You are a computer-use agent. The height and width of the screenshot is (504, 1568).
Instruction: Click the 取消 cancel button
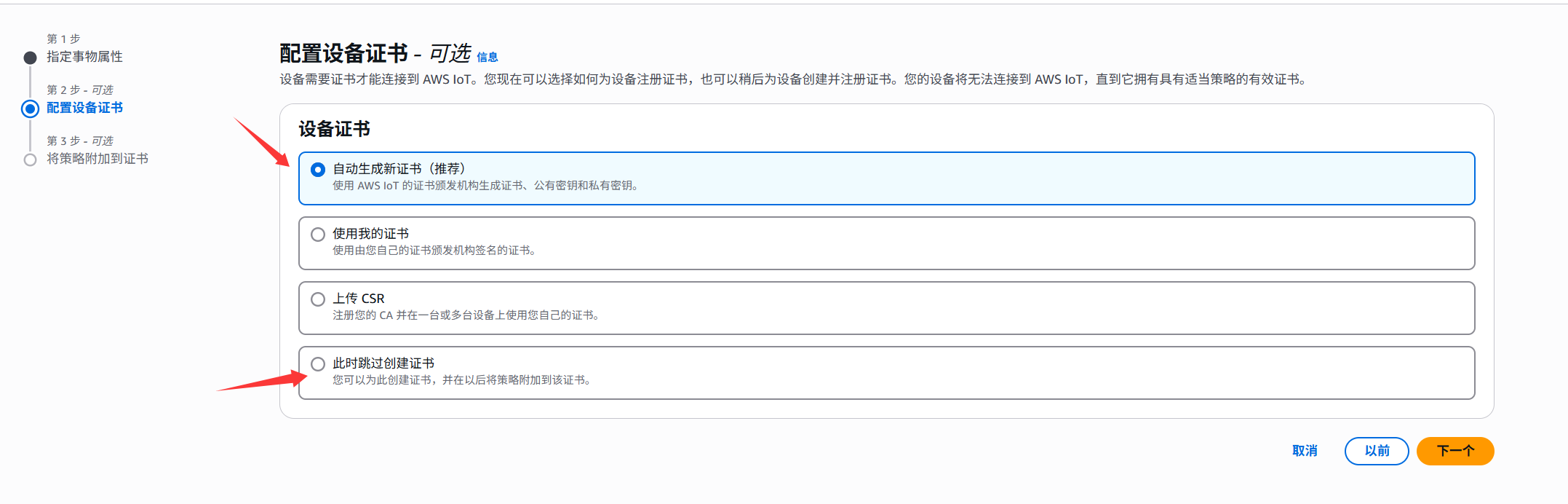(x=1305, y=451)
